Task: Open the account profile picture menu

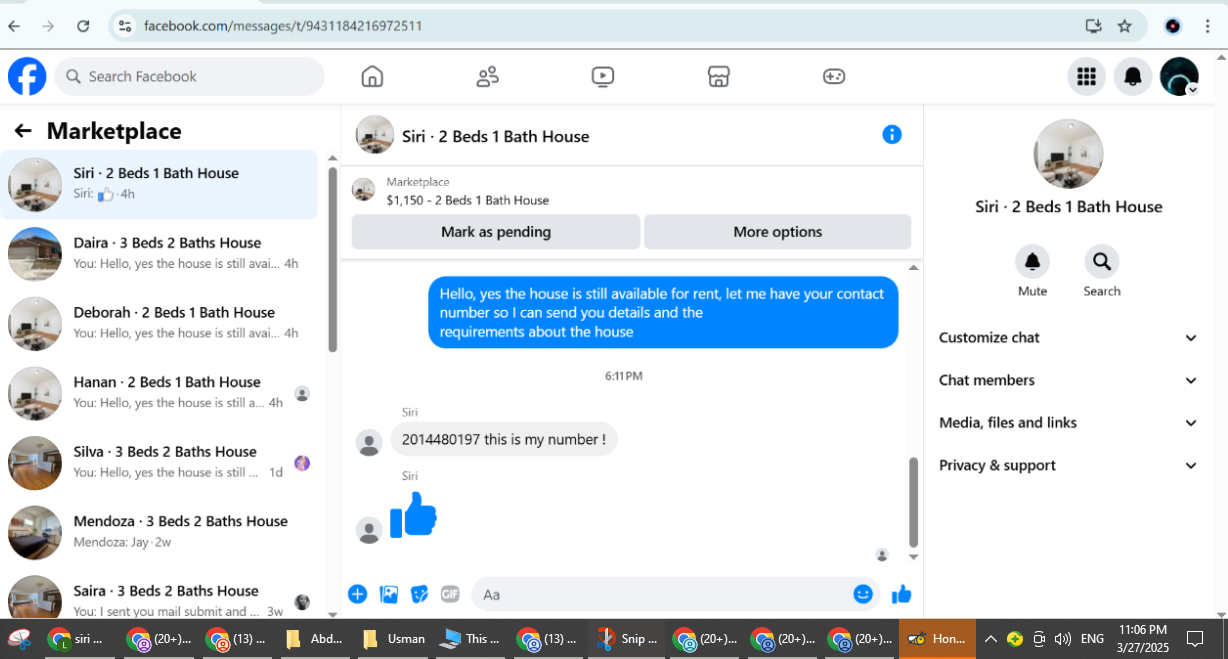Action: [1179, 76]
